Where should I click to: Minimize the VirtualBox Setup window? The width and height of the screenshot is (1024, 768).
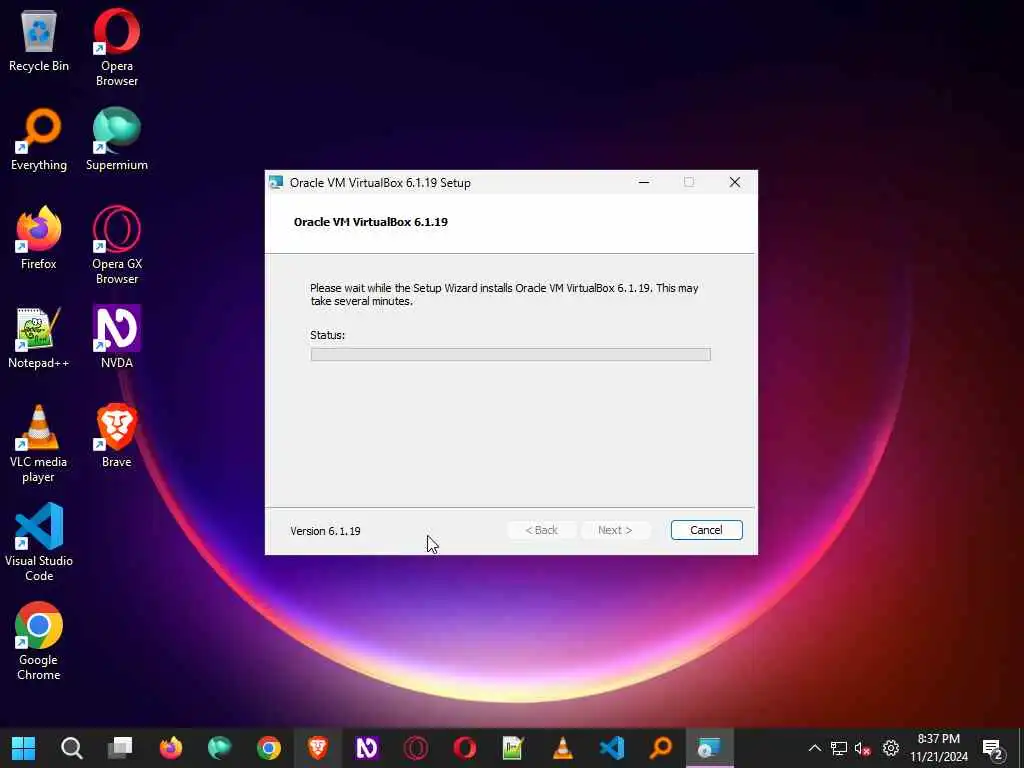point(644,182)
